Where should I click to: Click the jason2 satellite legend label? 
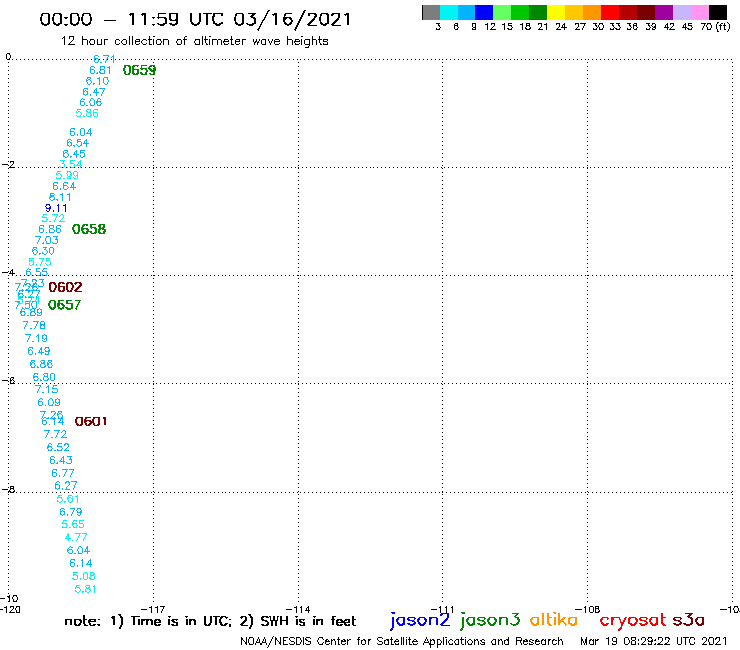pyautogui.click(x=420, y=620)
